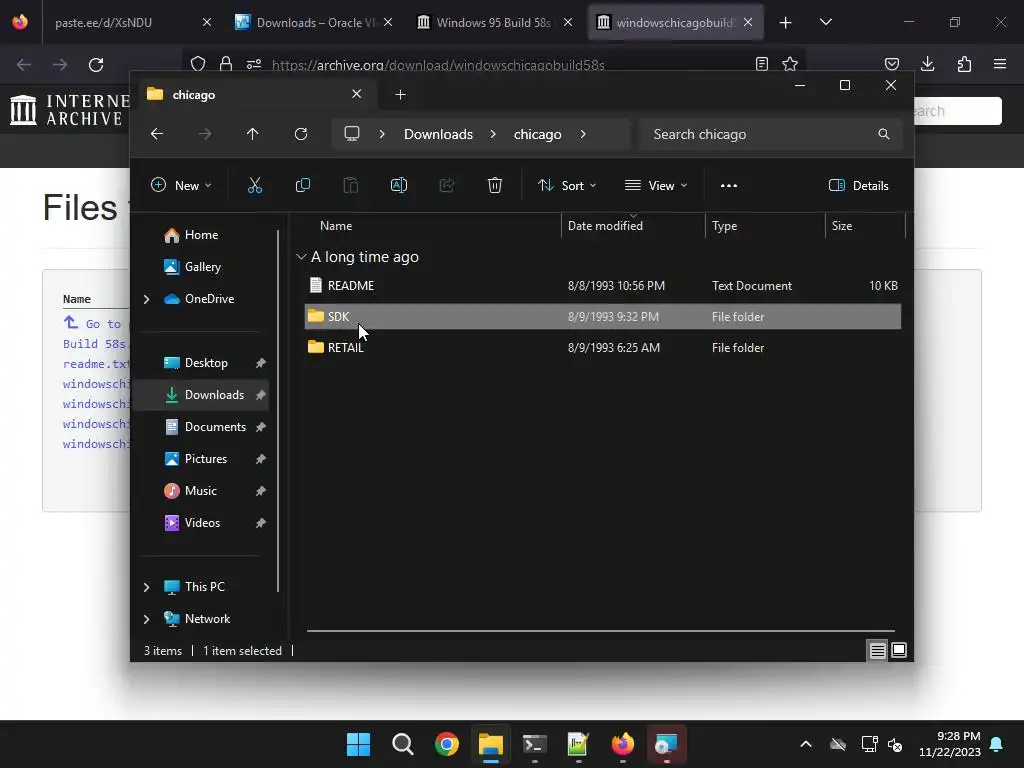Viewport: 1024px width, 768px height.
Task: Select the SDK folder row
Action: click(x=603, y=316)
